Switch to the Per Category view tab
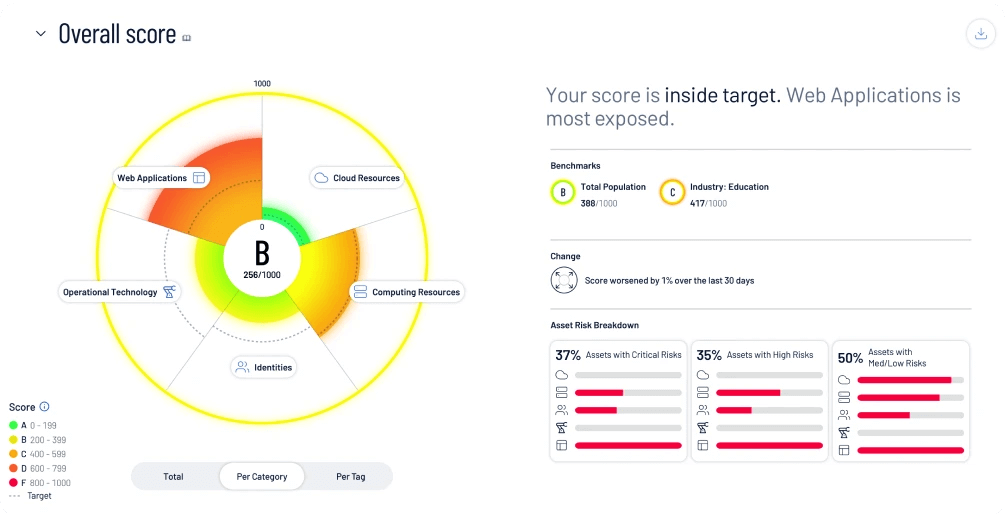This screenshot has width=1005, height=514. point(262,476)
